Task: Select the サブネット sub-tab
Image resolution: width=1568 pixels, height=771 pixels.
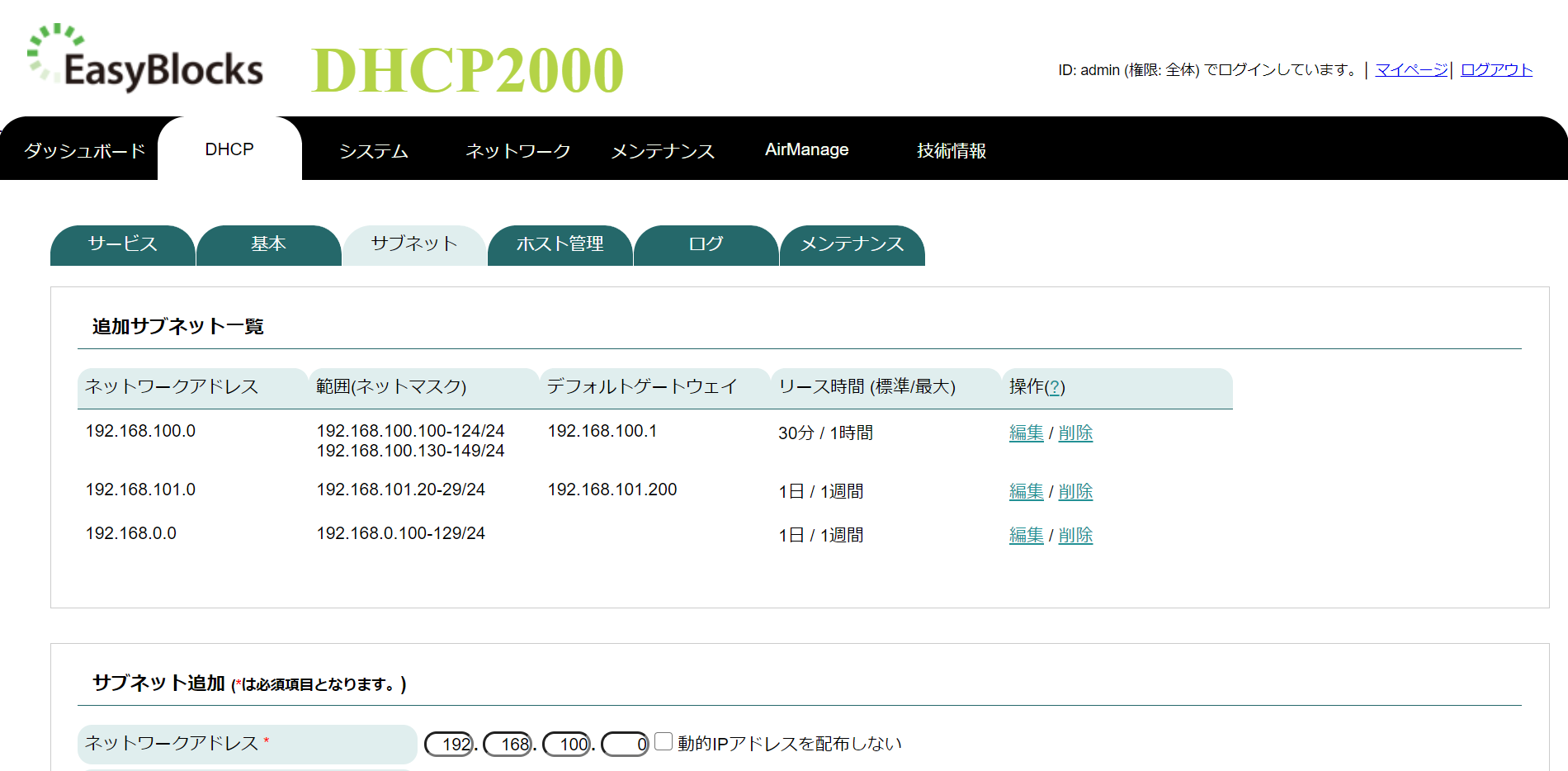Action: coord(414,244)
